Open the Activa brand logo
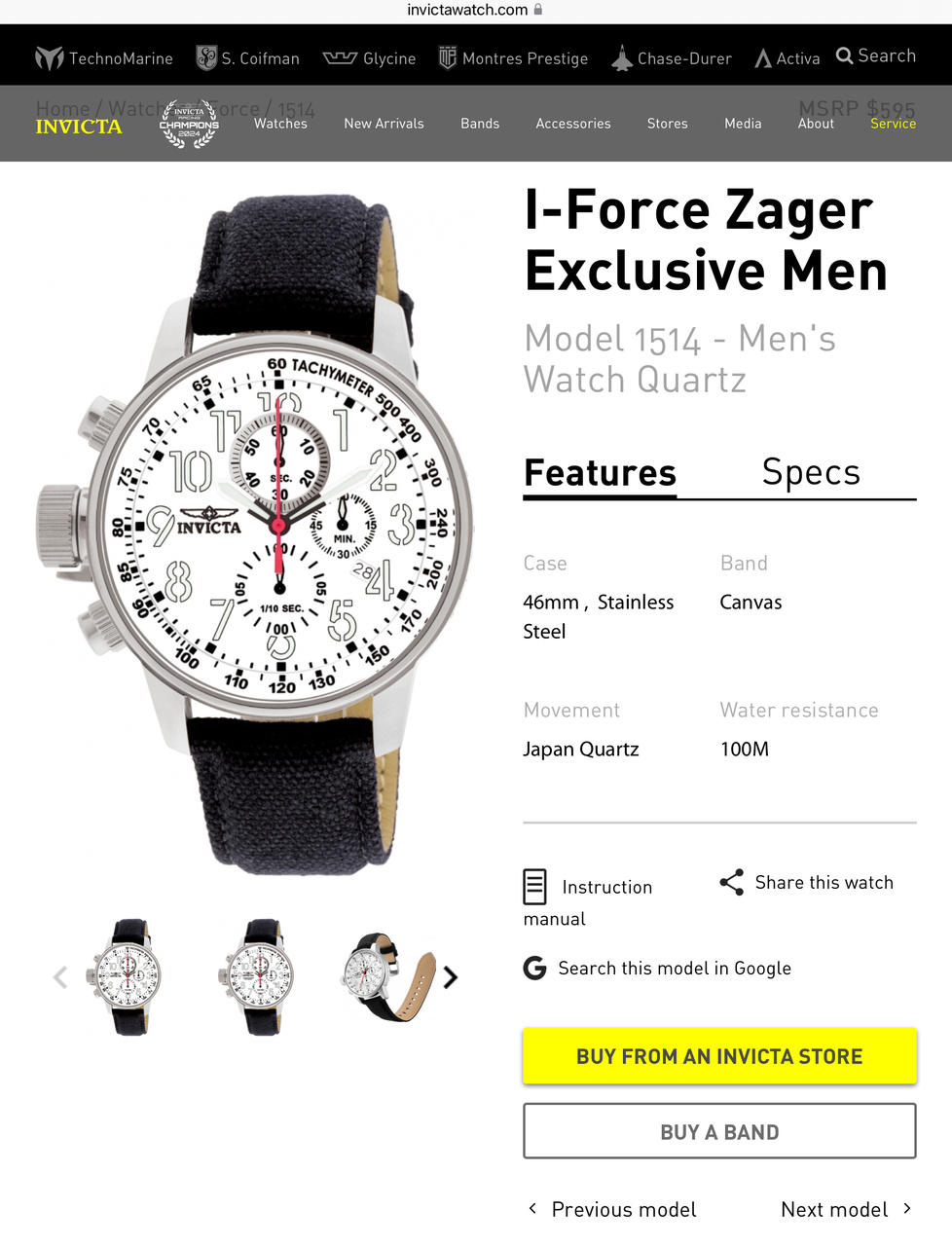This screenshot has height=1246, width=952. (x=763, y=58)
